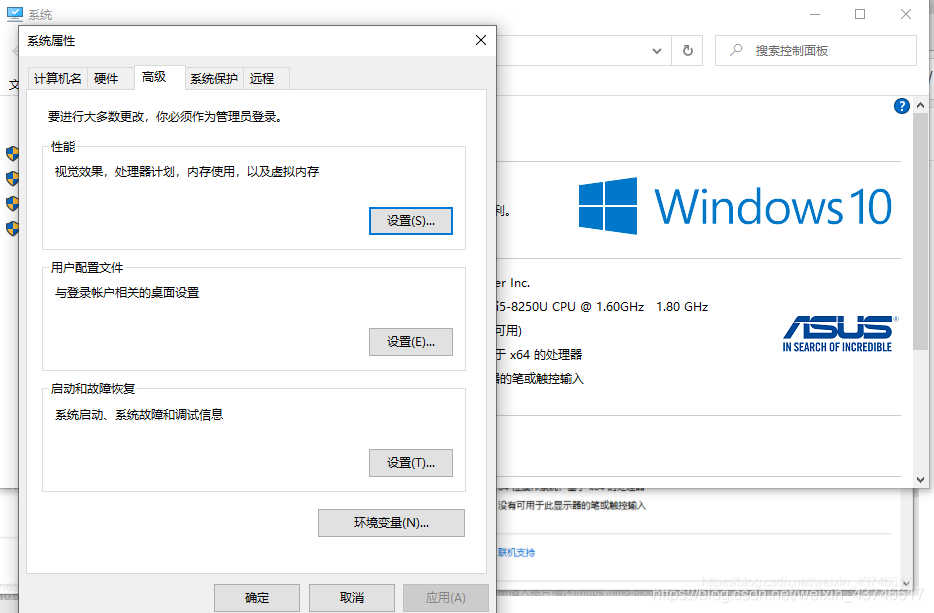Viewport: 934px width, 613px height.
Task: Click 与登录帐户相关的桌面设置 text
Action: click(127, 293)
